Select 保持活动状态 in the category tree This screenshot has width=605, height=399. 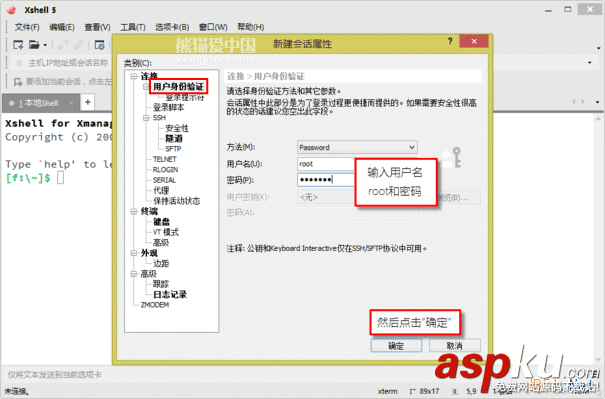pyautogui.click(x=176, y=201)
